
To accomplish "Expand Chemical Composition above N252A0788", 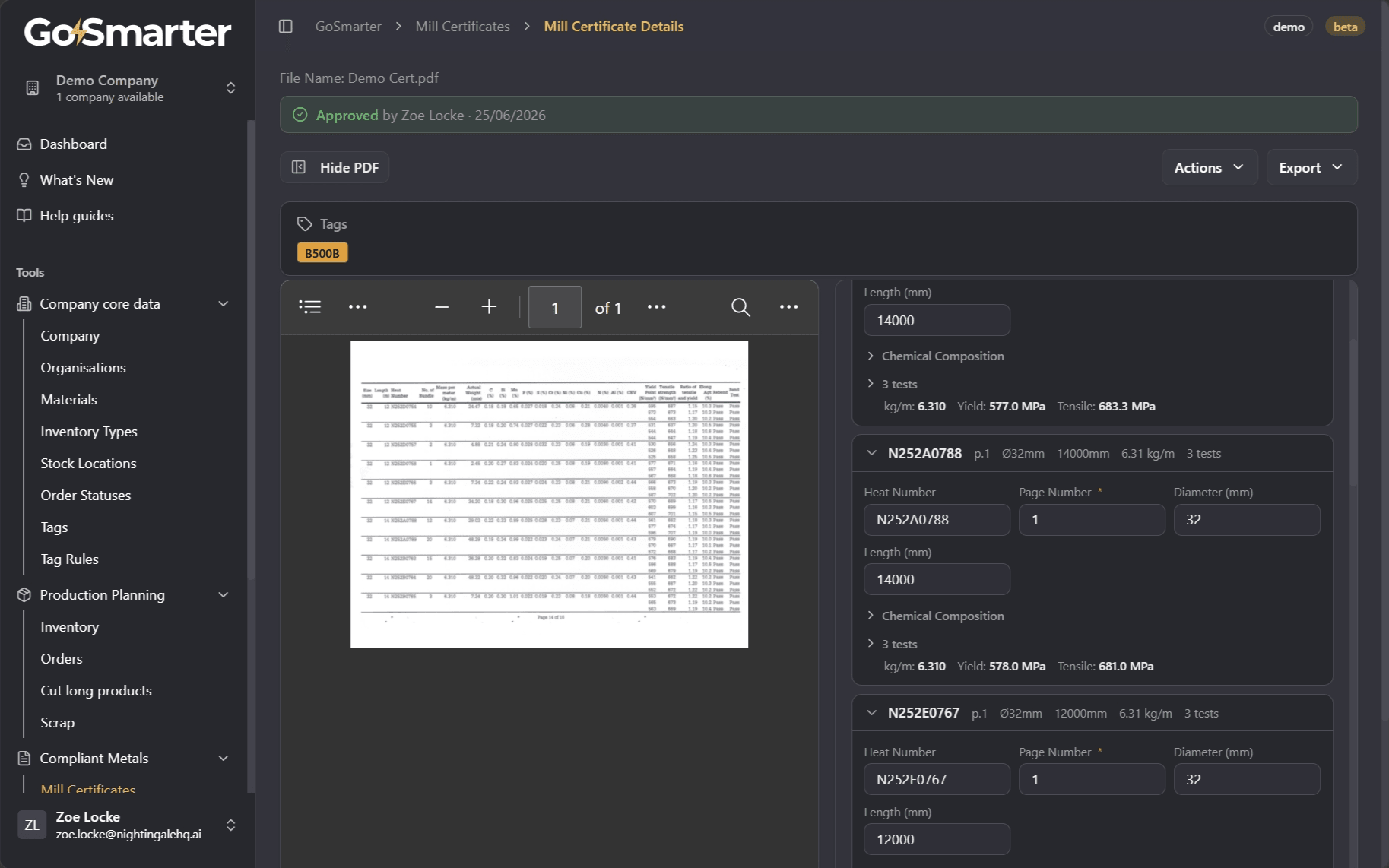I will 935,356.
